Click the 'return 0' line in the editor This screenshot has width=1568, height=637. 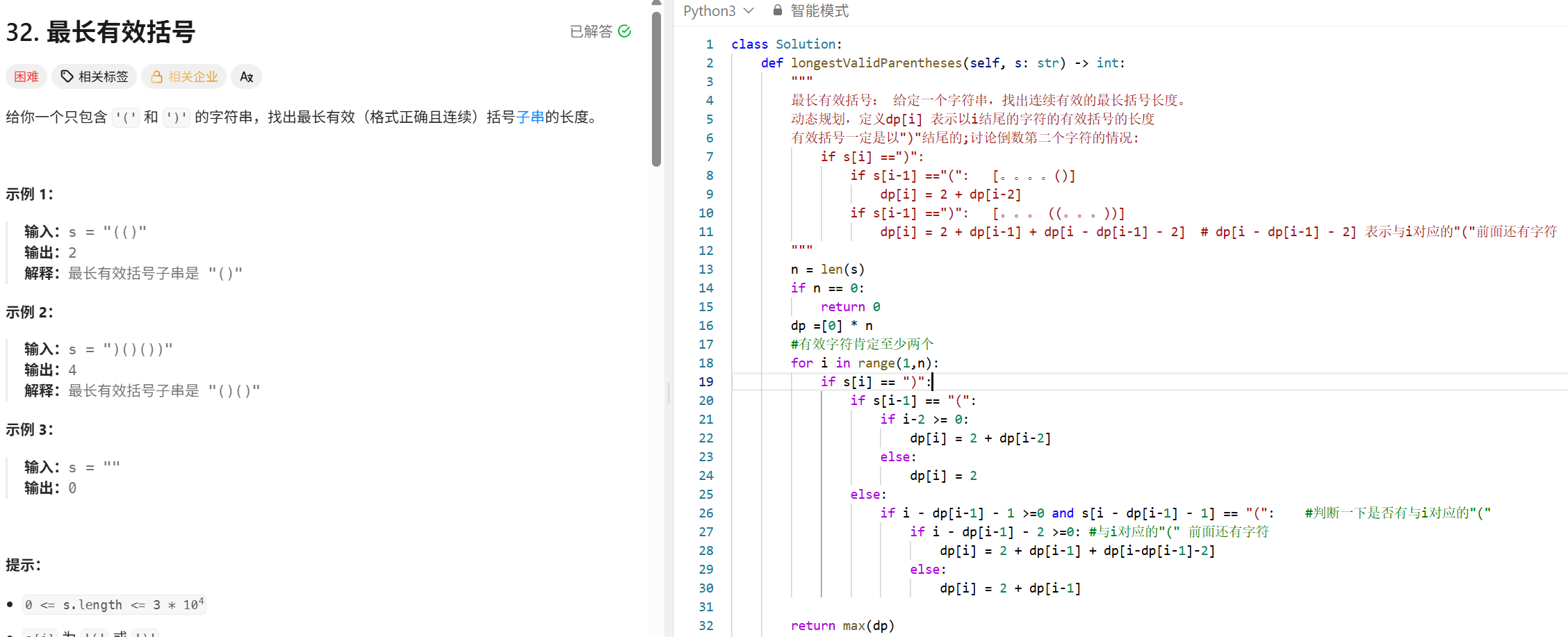[x=851, y=307]
